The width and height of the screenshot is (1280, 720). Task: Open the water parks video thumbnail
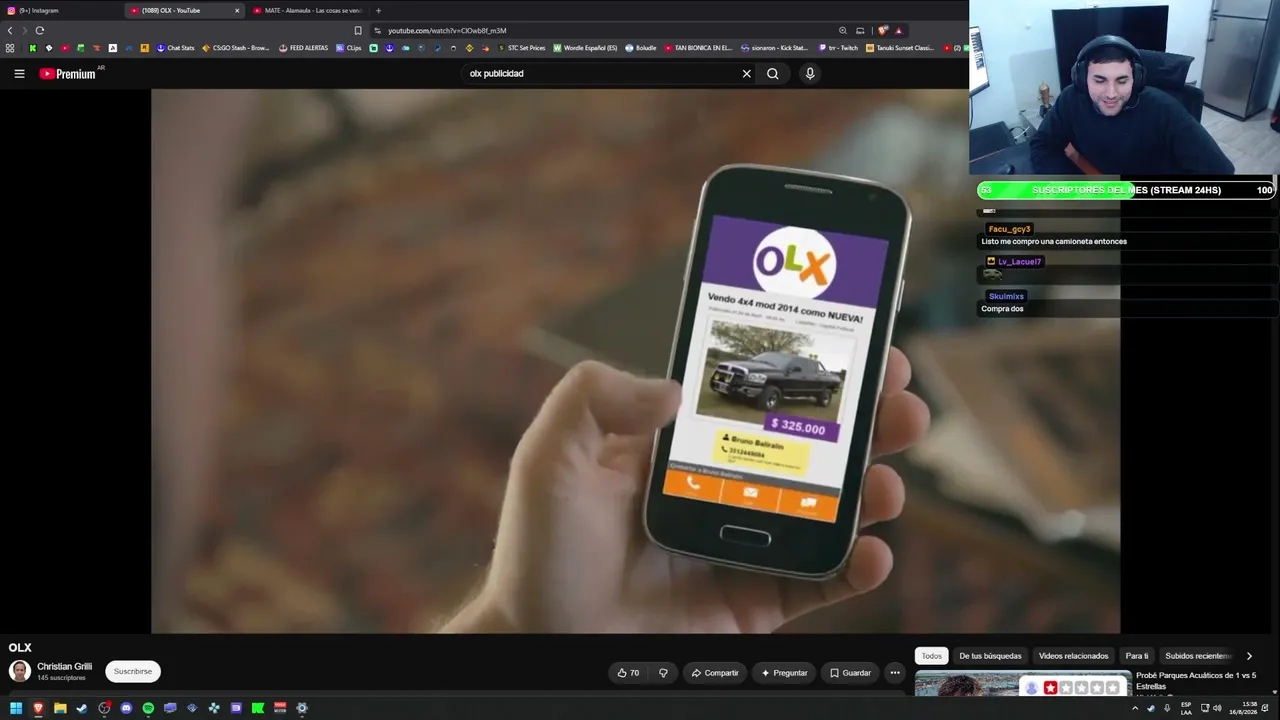(1022, 684)
